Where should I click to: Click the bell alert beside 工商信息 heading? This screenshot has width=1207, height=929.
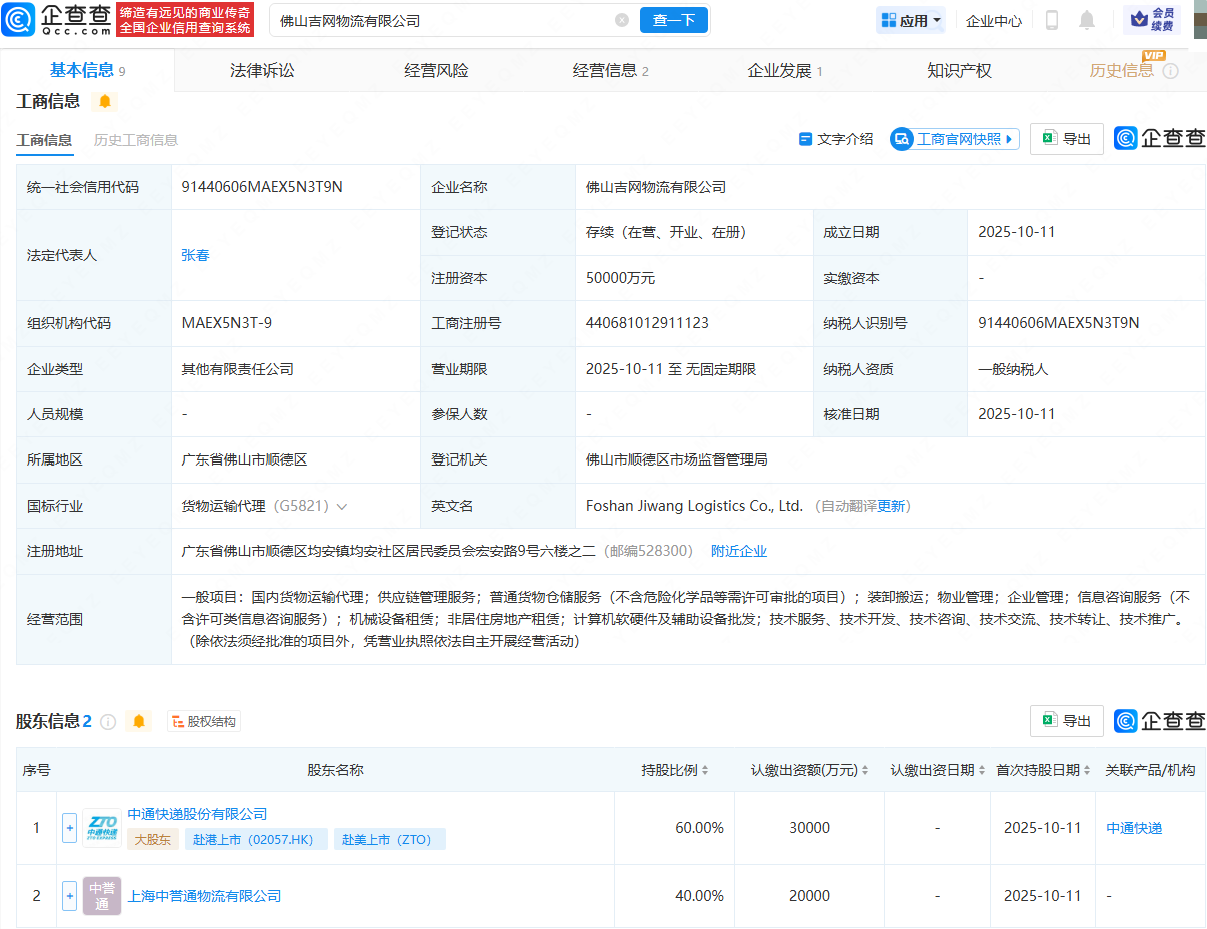coord(104,101)
